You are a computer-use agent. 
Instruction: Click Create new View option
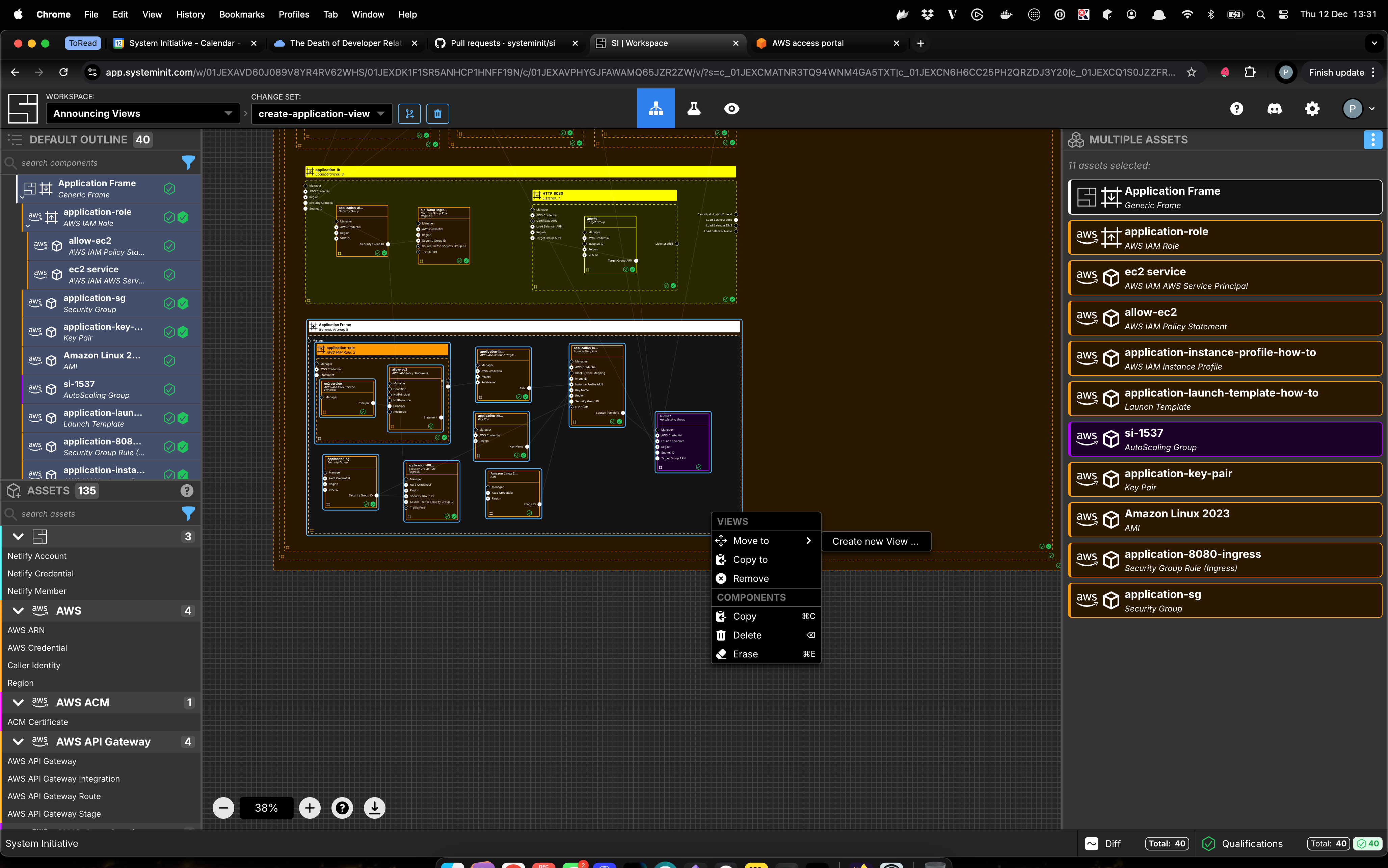(x=875, y=541)
